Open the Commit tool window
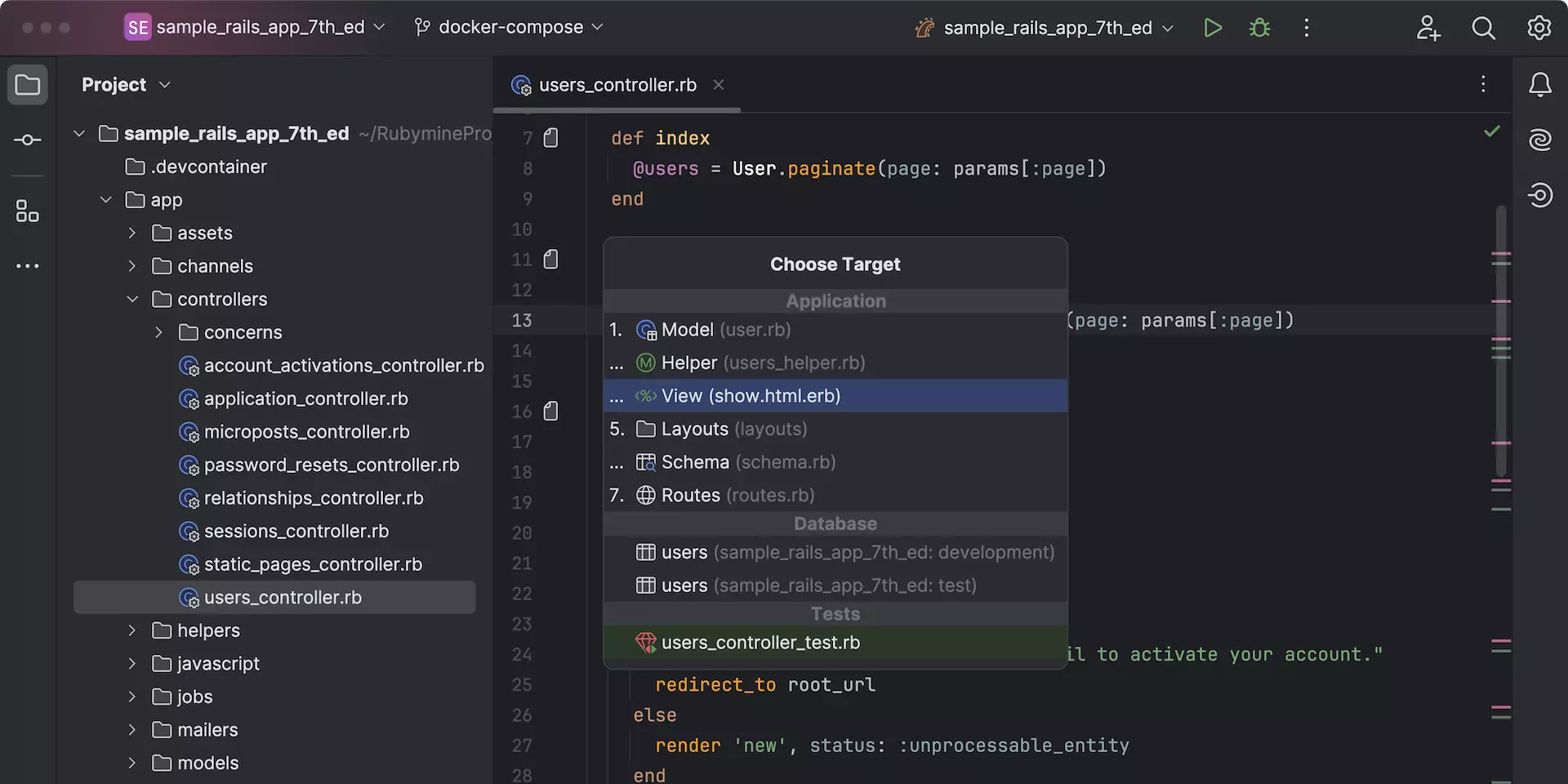1568x784 pixels. tap(28, 140)
